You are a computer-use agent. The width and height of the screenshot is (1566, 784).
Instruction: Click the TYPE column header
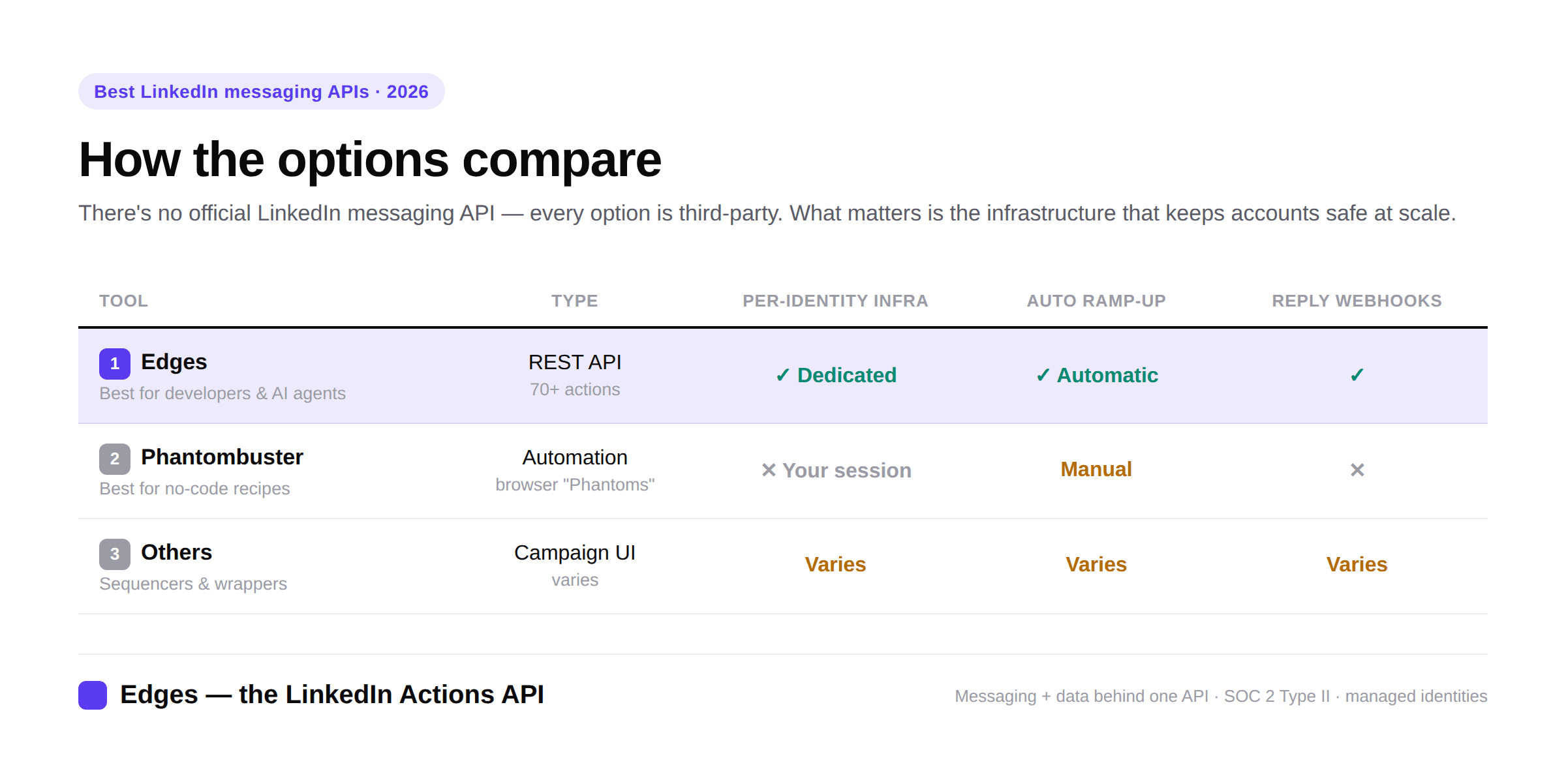575,301
